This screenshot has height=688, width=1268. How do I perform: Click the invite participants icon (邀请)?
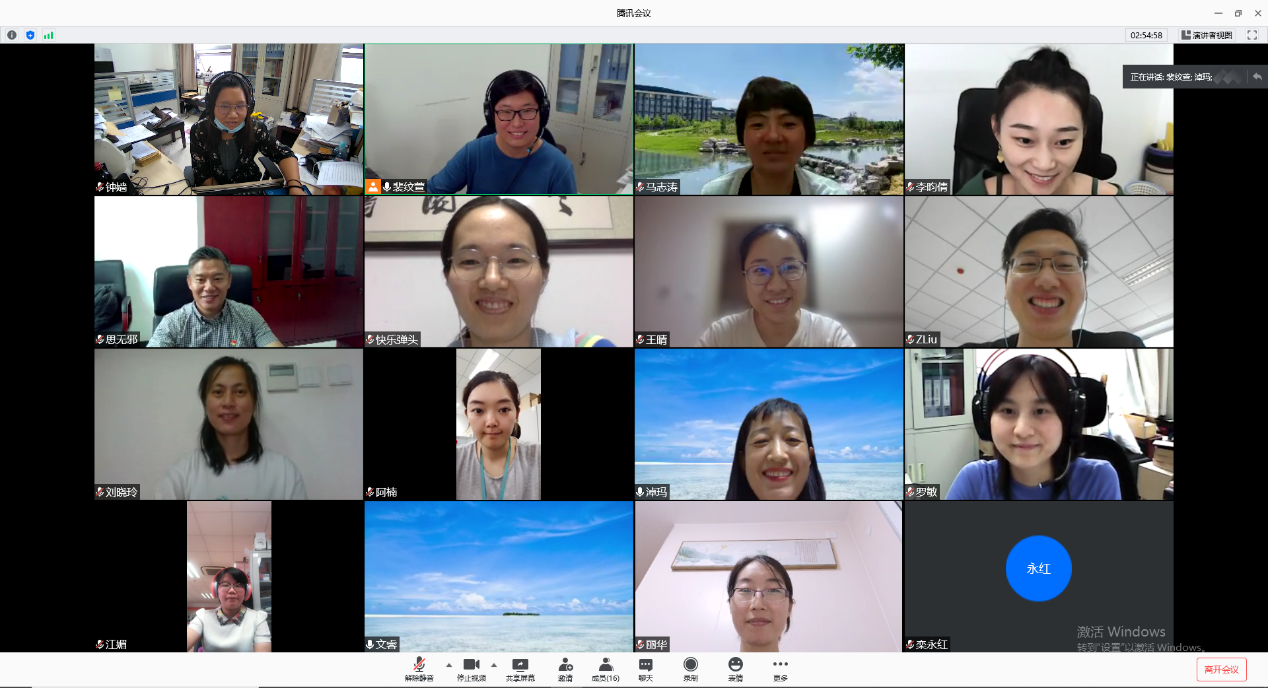click(565, 668)
